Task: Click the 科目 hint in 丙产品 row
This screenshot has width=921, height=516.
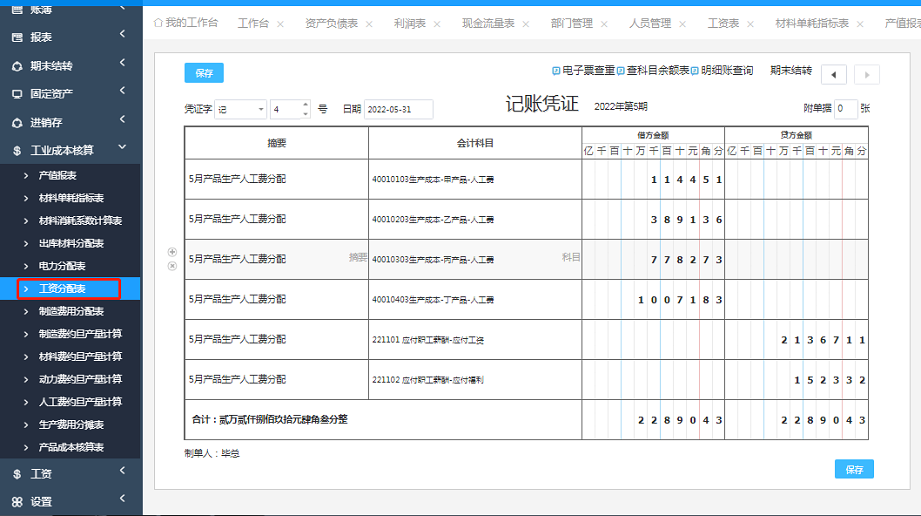Action: [x=571, y=257]
